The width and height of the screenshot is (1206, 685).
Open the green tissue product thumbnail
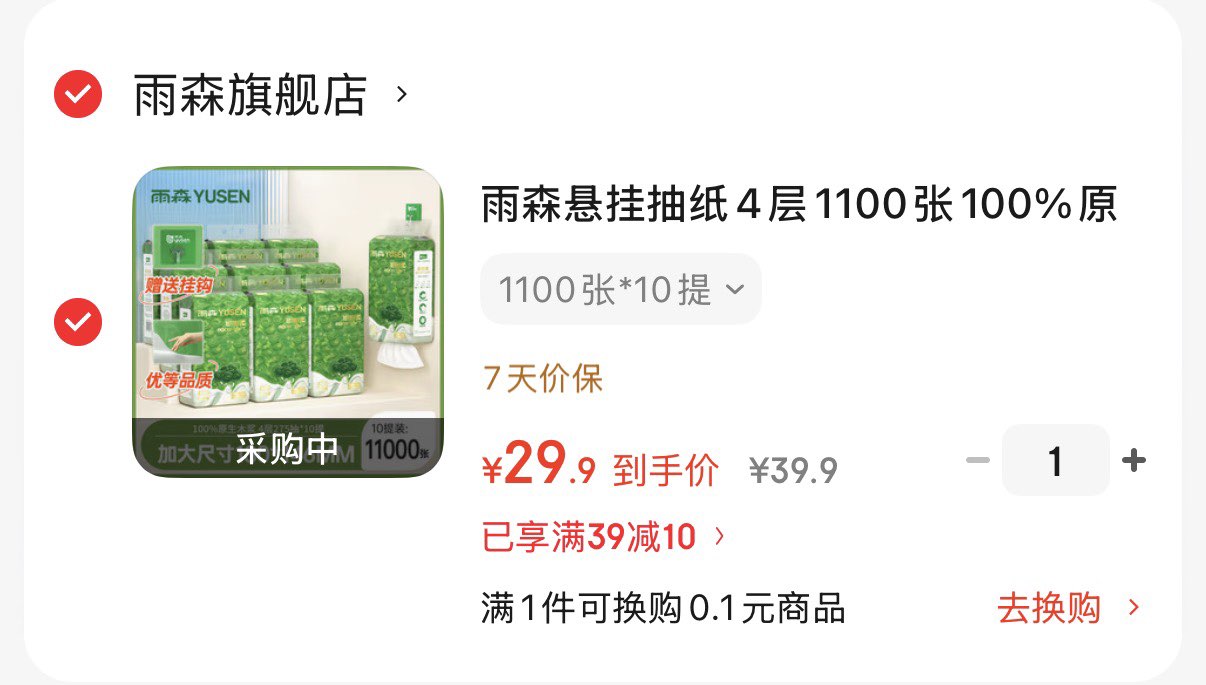click(288, 322)
